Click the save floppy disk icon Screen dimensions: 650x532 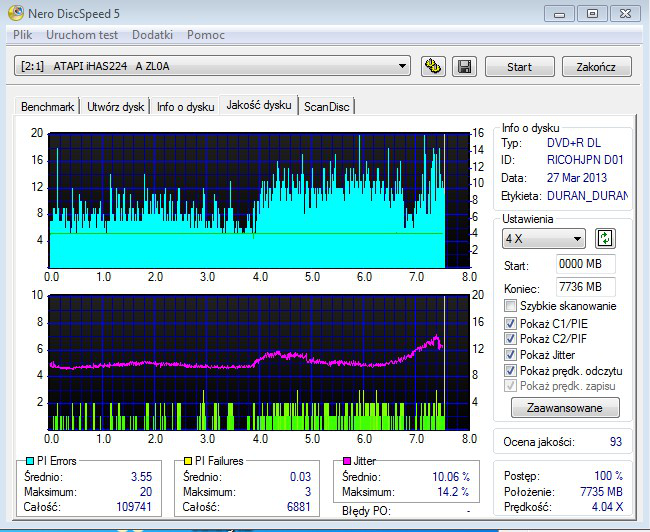[x=464, y=66]
